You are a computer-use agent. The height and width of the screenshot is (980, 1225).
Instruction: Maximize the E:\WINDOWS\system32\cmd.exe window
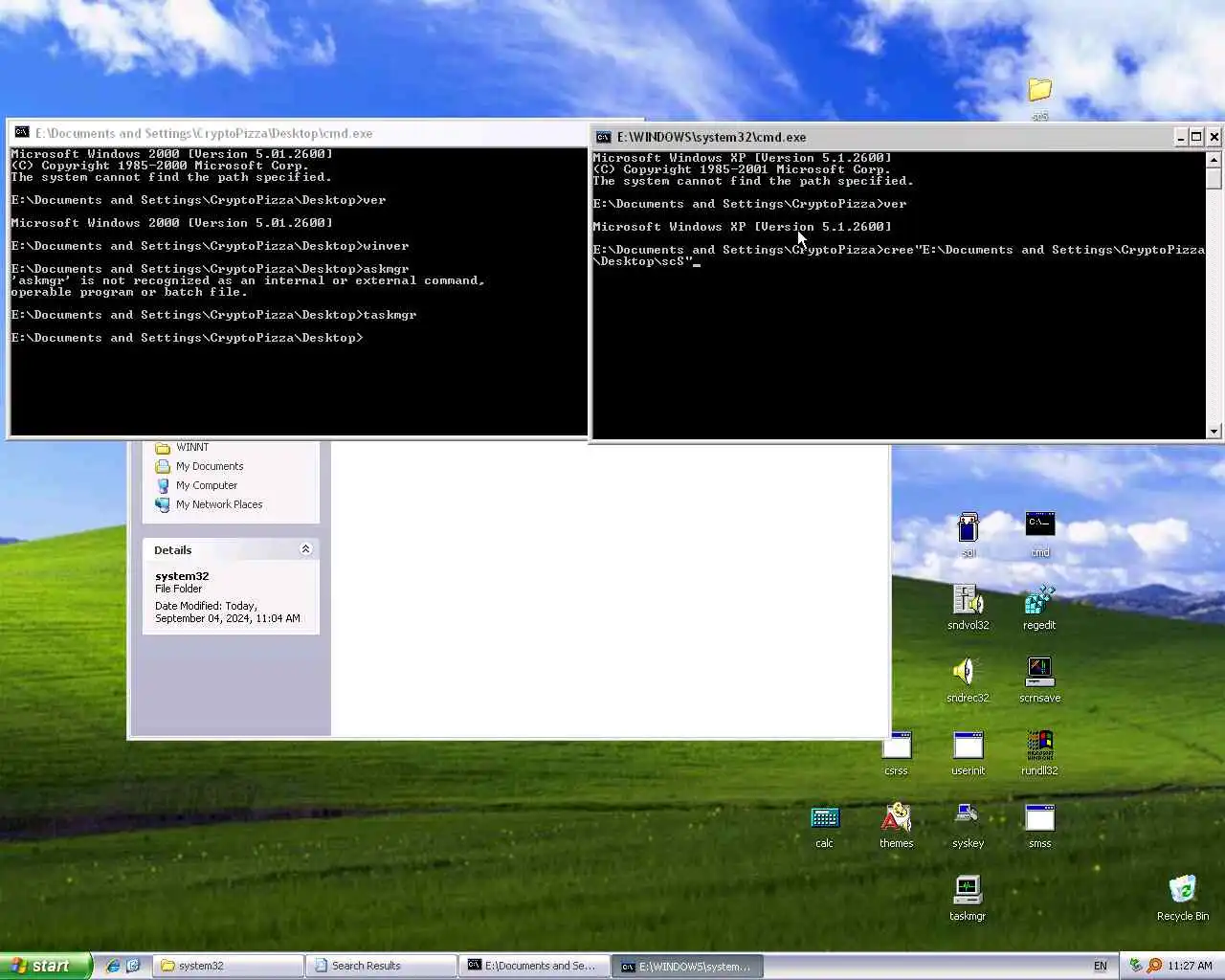1196,137
